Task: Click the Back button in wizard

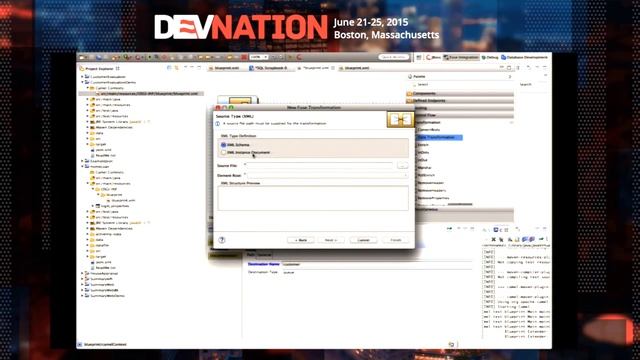Action: [301, 240]
